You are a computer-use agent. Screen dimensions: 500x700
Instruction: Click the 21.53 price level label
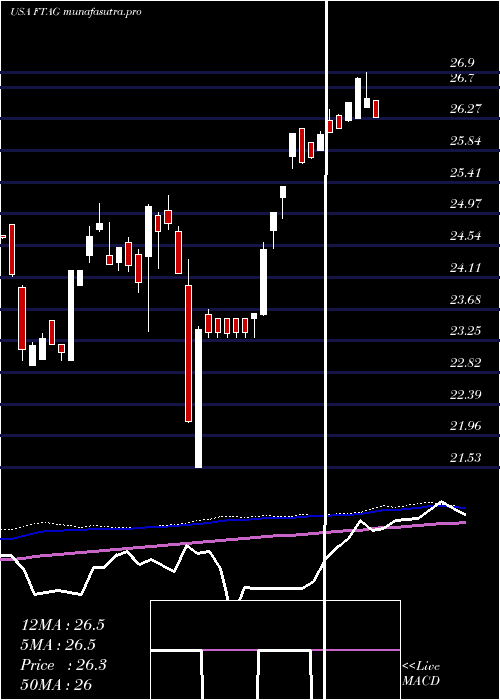point(466,458)
